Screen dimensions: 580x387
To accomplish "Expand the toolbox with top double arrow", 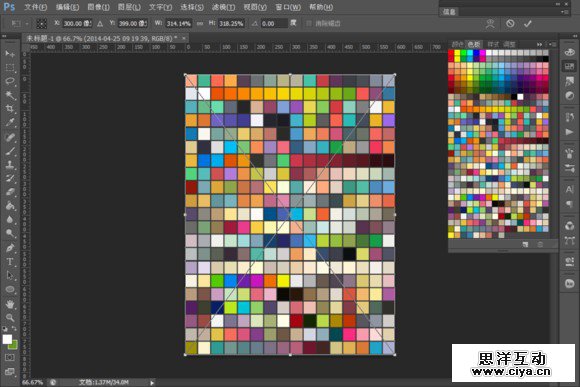I will [4, 36].
